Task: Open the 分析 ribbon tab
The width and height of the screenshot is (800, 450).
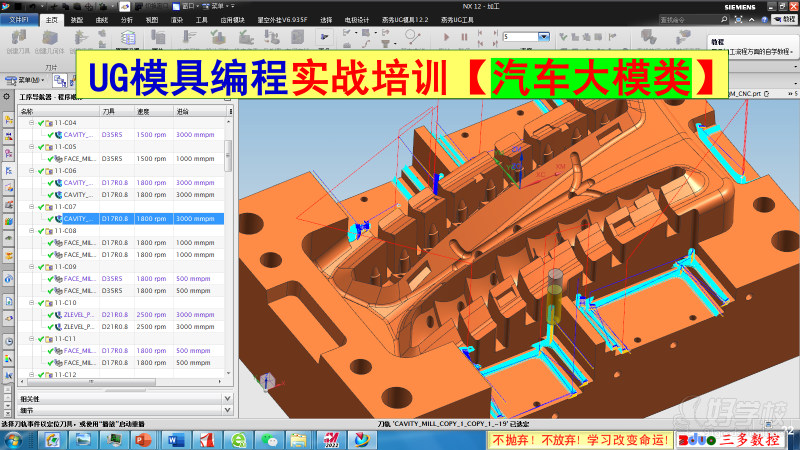Action: (x=126, y=19)
